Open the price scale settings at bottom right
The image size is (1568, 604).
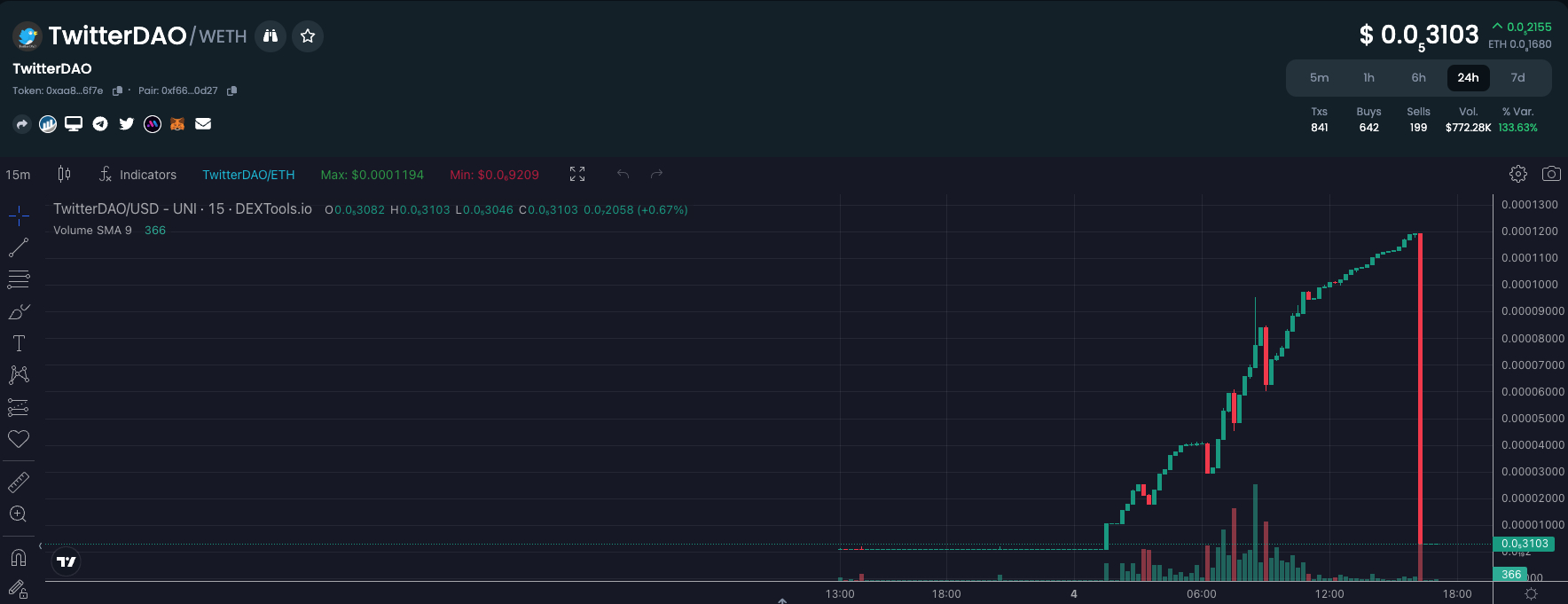(1531, 594)
